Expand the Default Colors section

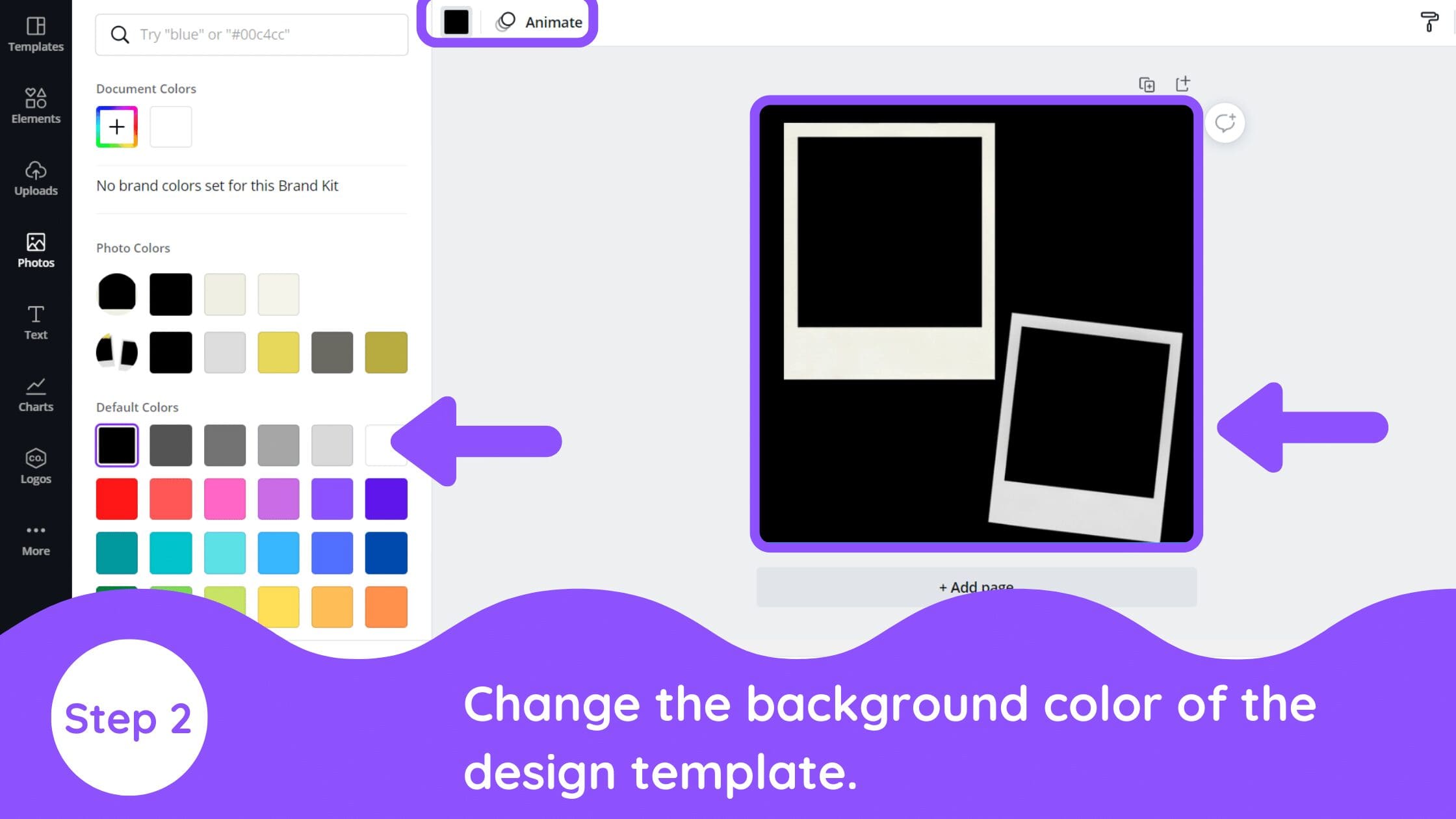137,406
